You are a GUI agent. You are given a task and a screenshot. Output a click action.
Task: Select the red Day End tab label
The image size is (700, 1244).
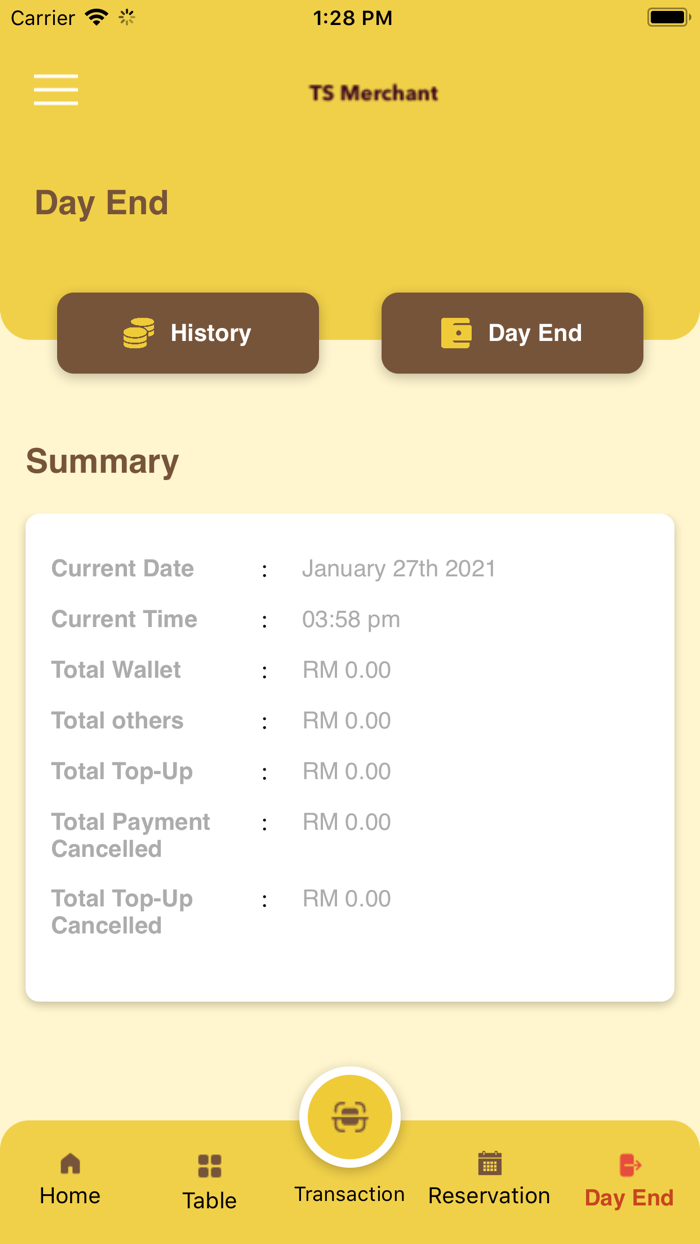click(629, 1198)
